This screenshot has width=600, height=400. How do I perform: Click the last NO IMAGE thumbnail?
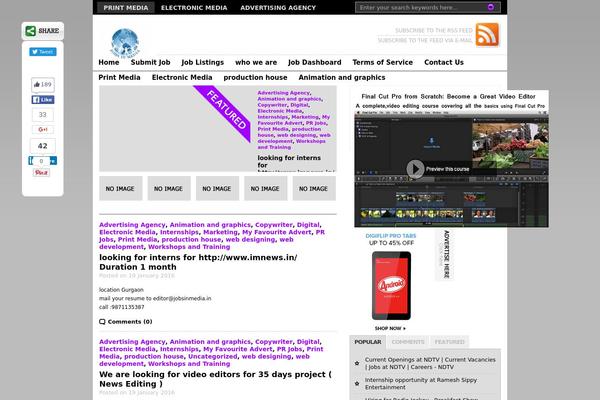pos(314,188)
